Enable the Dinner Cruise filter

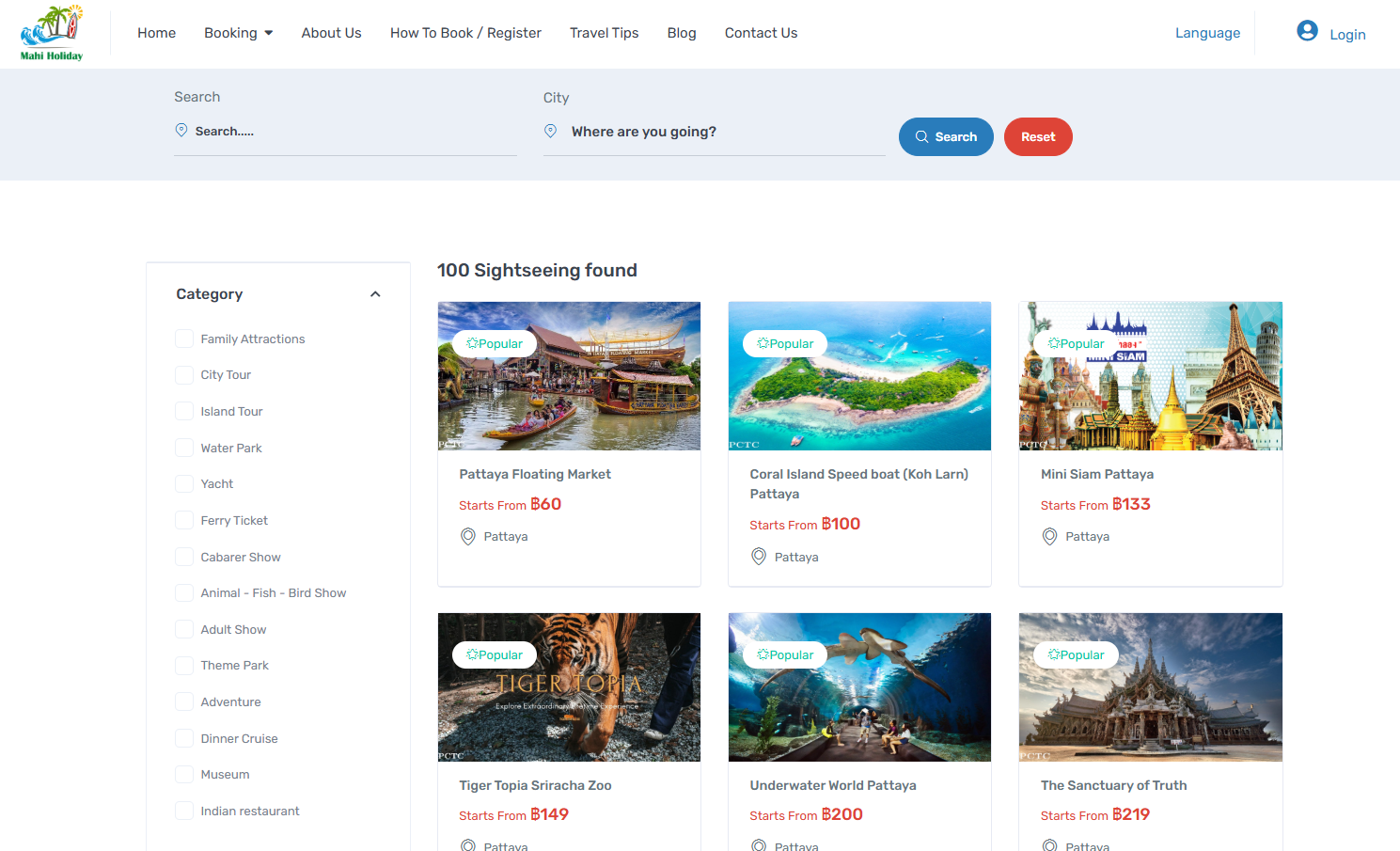[184, 738]
